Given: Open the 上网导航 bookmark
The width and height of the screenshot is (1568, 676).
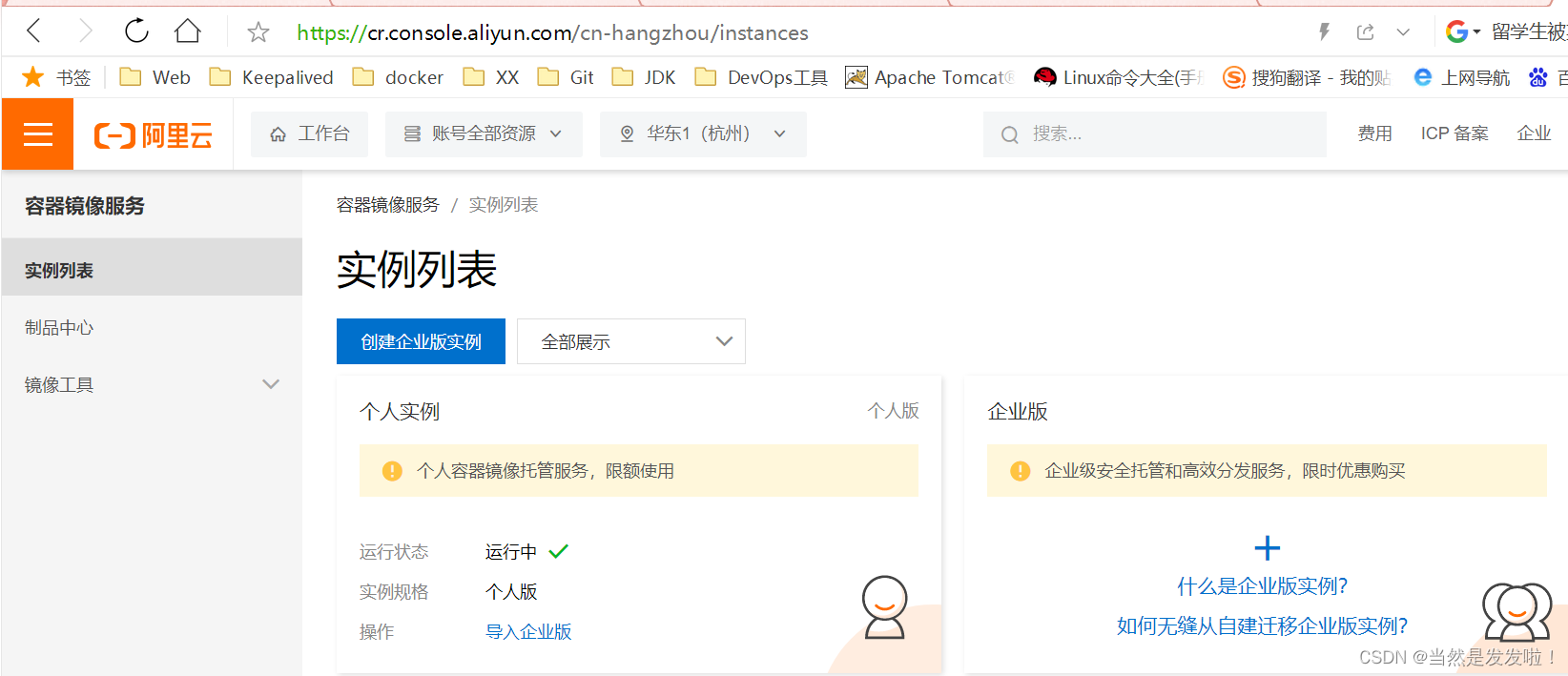Looking at the screenshot, I should tap(1461, 77).
